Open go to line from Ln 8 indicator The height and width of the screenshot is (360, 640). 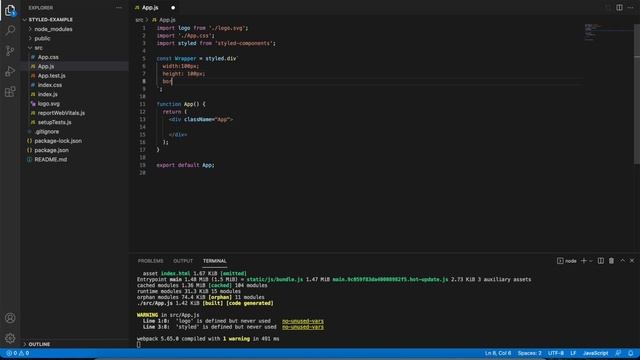click(498, 353)
